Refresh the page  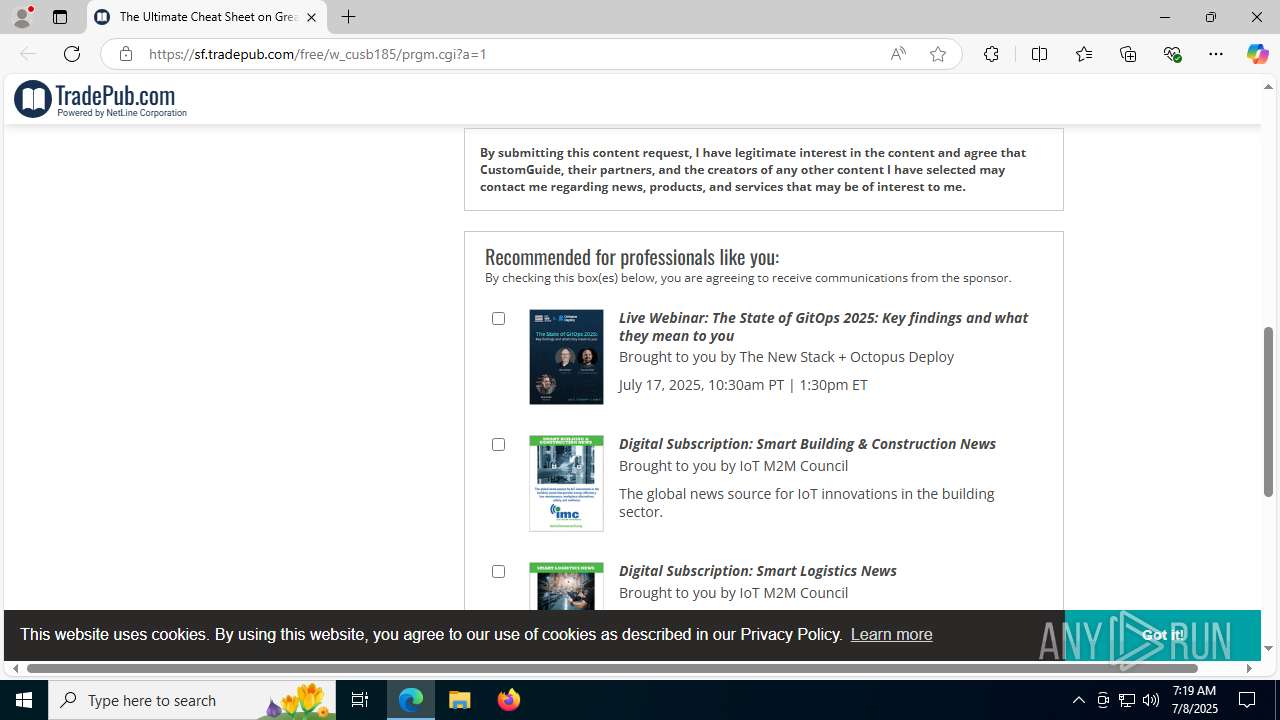72,54
